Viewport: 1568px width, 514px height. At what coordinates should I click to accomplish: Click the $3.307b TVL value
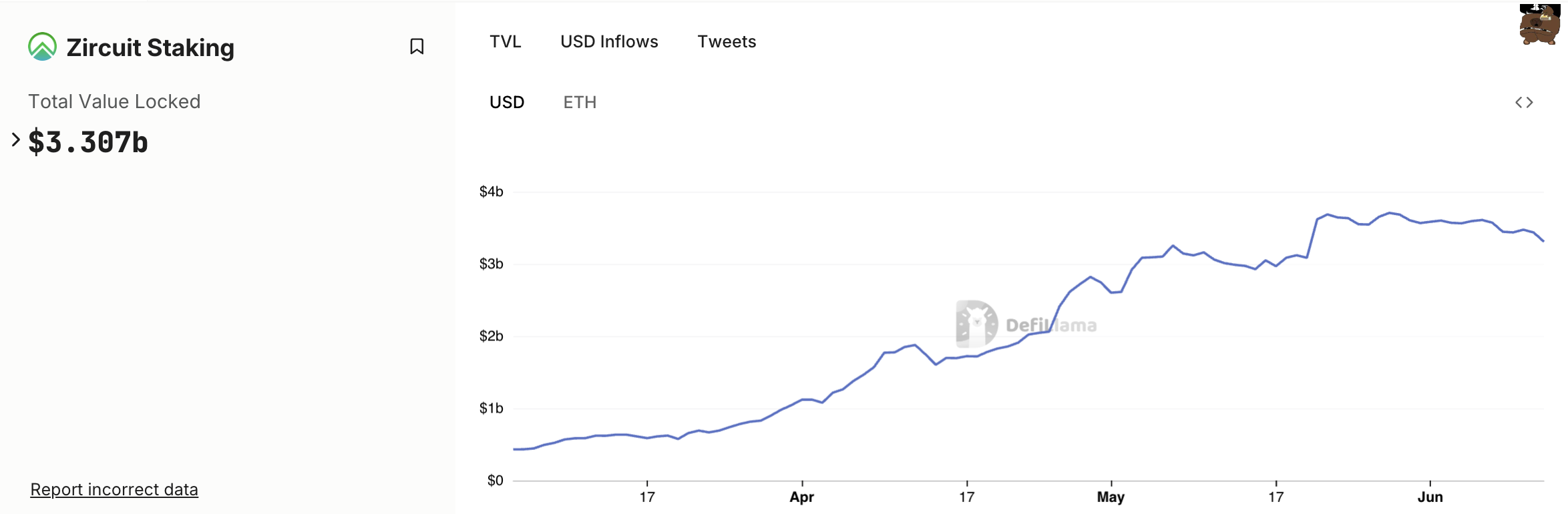(88, 142)
